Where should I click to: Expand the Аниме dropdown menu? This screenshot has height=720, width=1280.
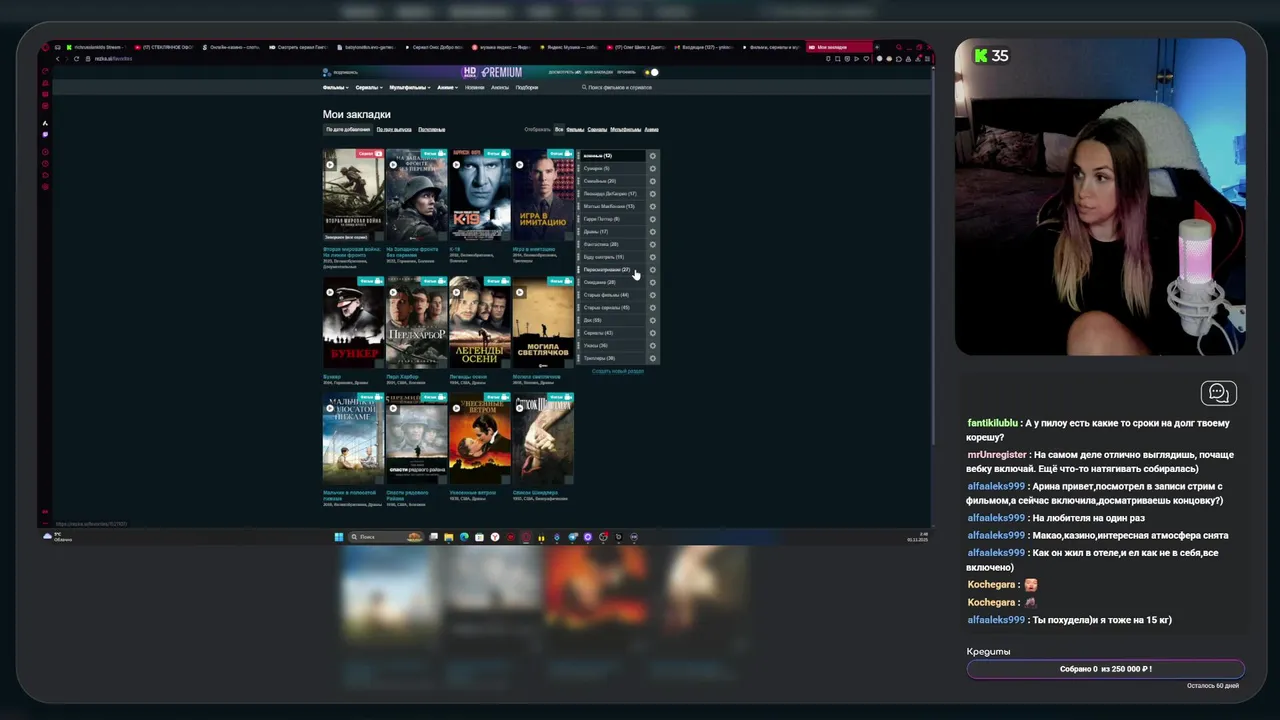(447, 87)
